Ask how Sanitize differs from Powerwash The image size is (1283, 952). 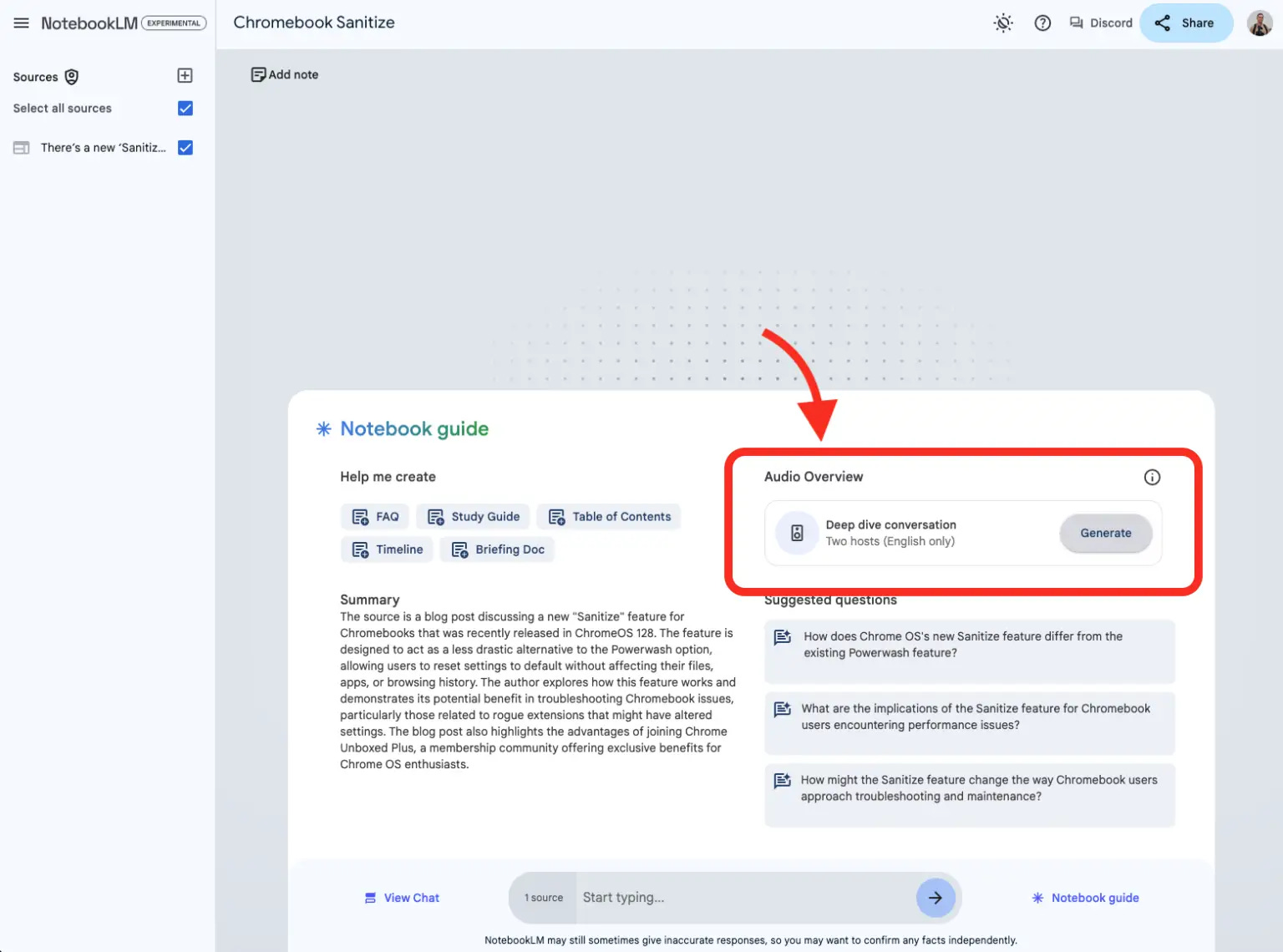pos(970,651)
